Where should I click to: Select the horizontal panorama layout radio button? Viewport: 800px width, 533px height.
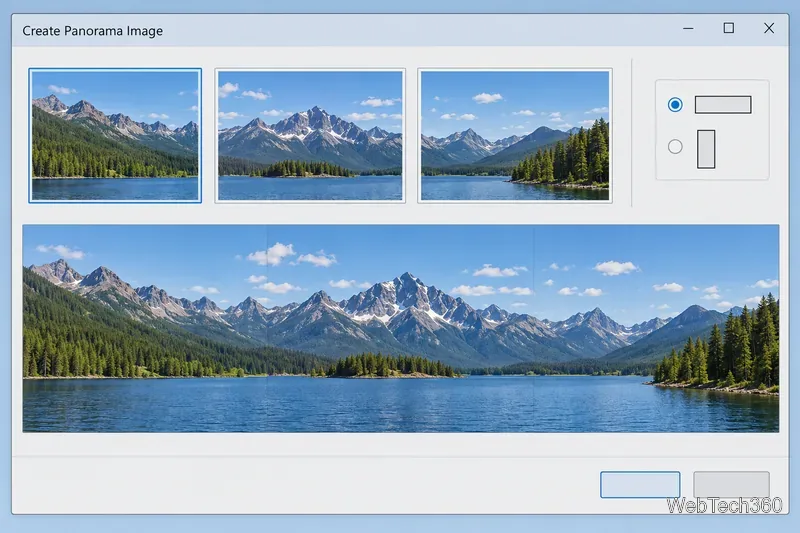click(675, 105)
